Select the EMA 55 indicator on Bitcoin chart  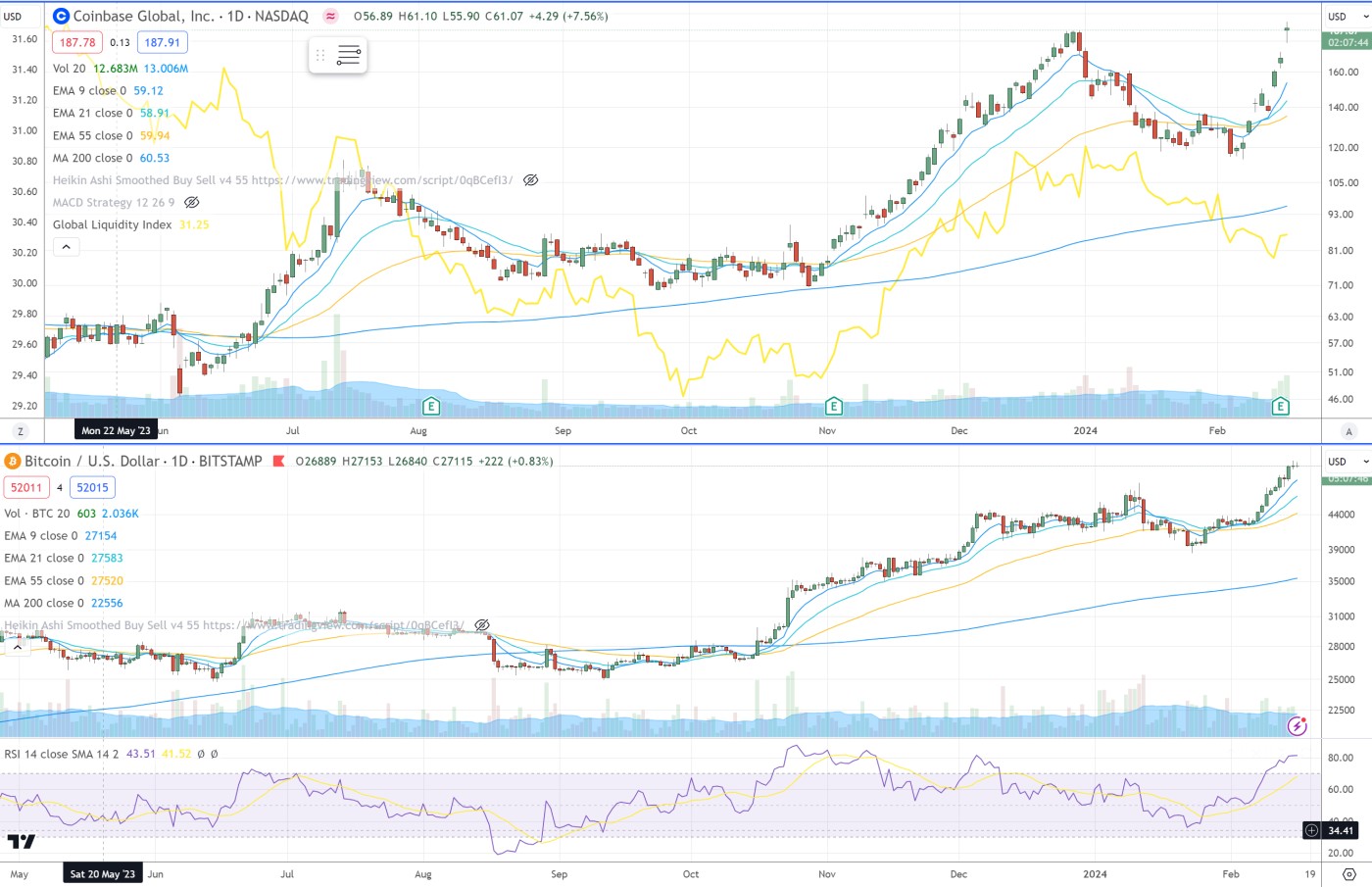pyautogui.click(x=45, y=581)
